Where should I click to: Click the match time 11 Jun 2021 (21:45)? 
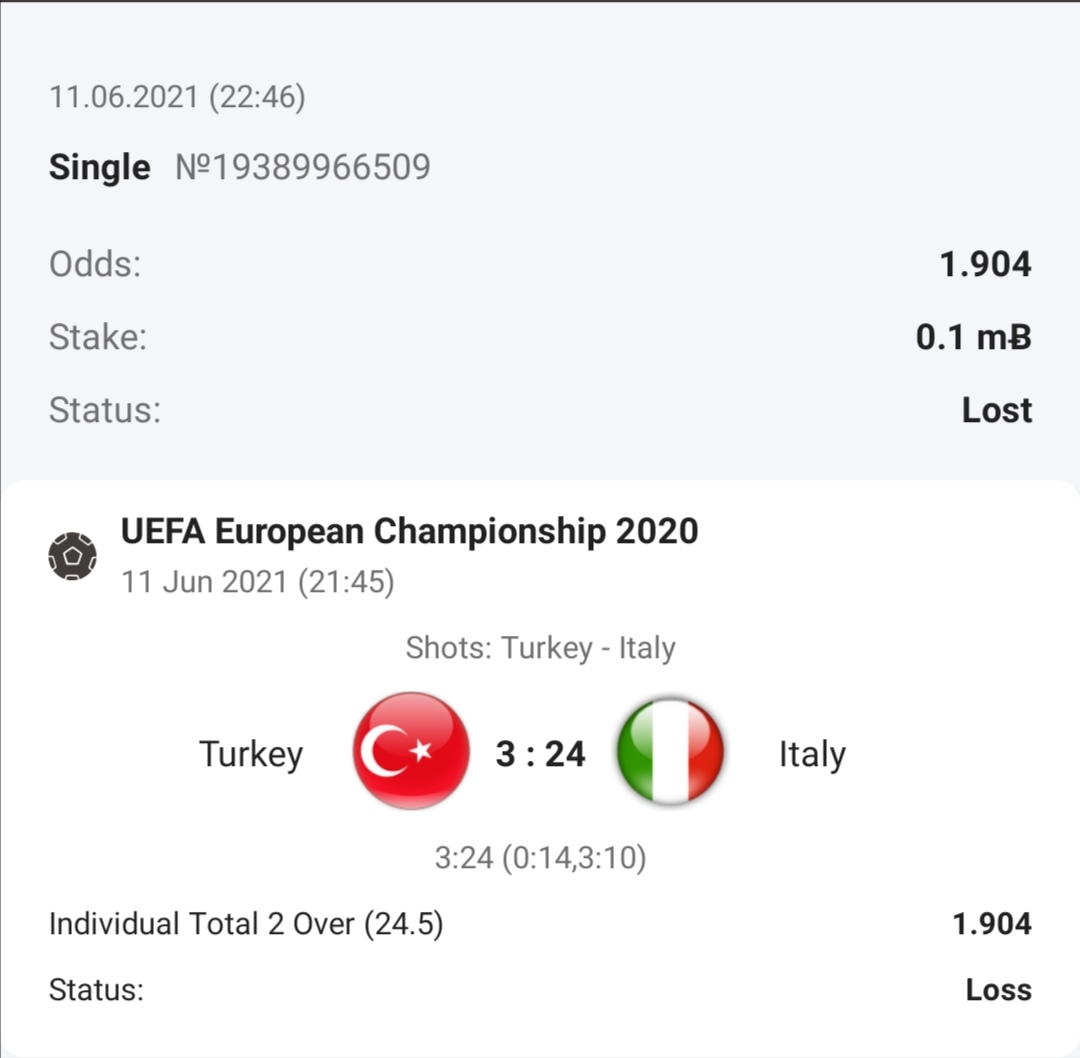tap(257, 582)
